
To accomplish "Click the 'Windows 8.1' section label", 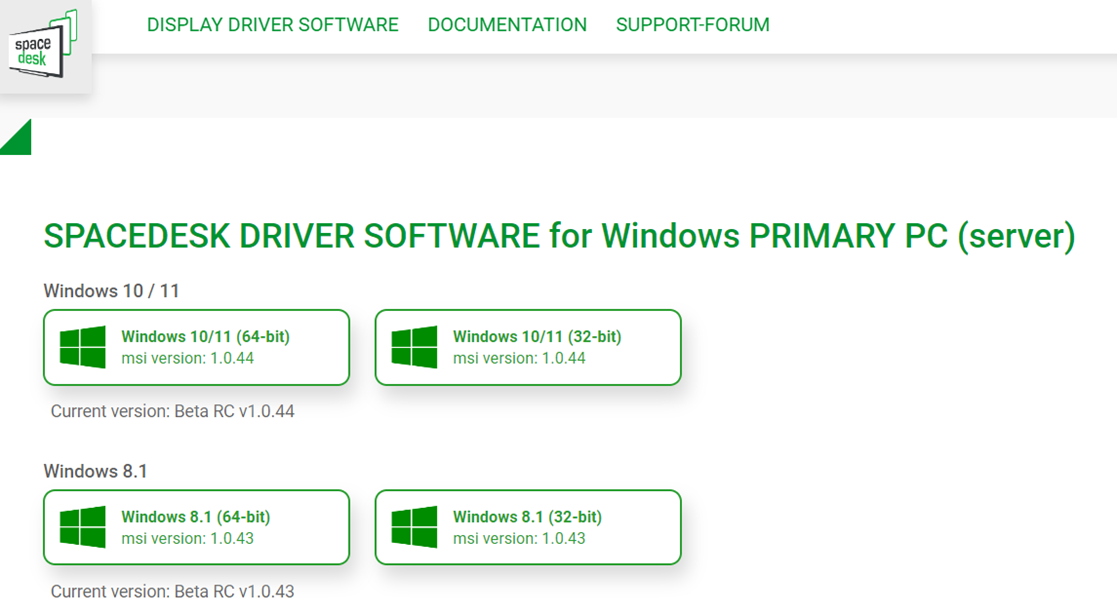I will pos(95,471).
